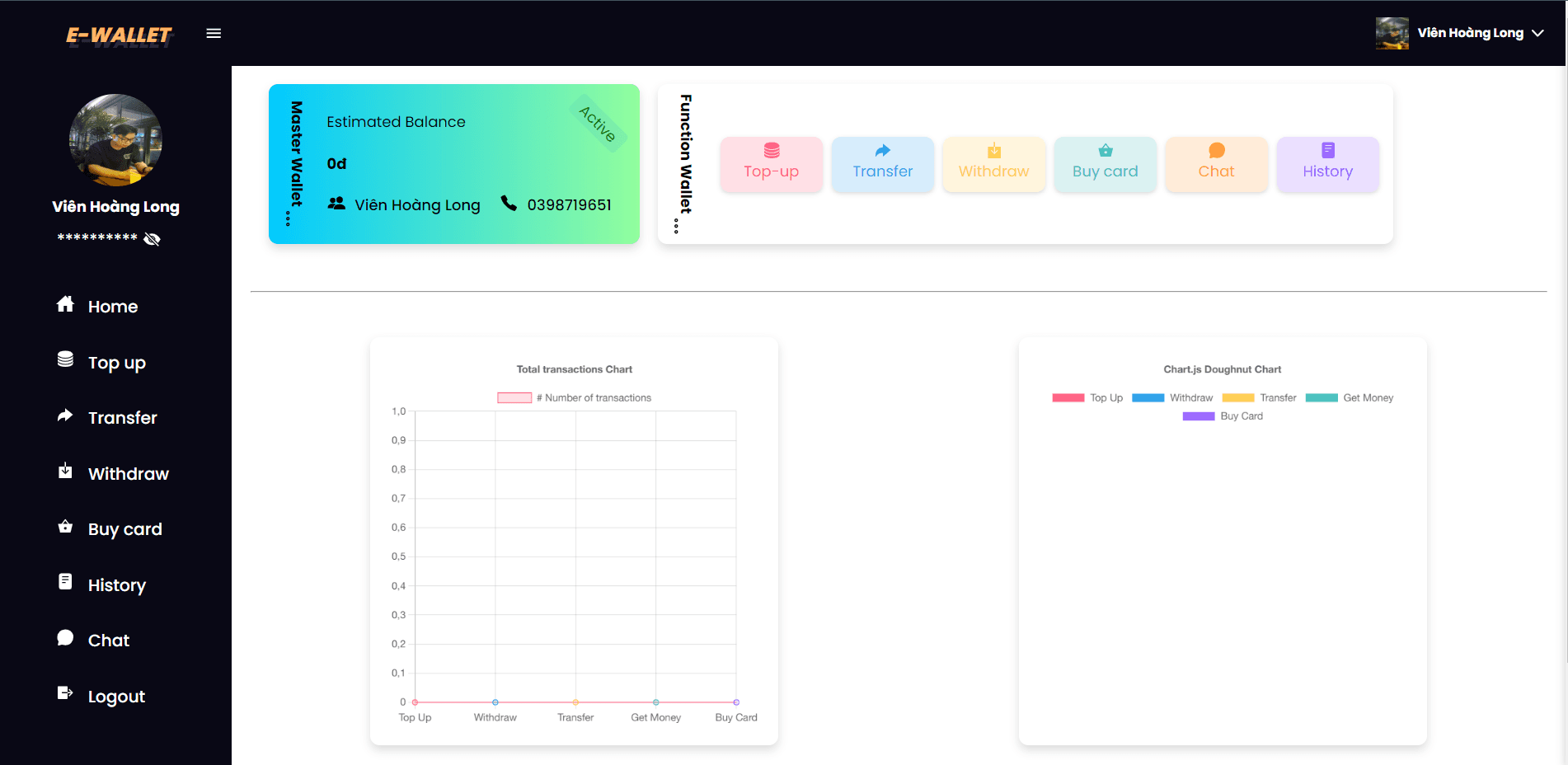The height and width of the screenshot is (765, 1568).
Task: Click the Chat bubble icon in sidebar
Action: (65, 638)
